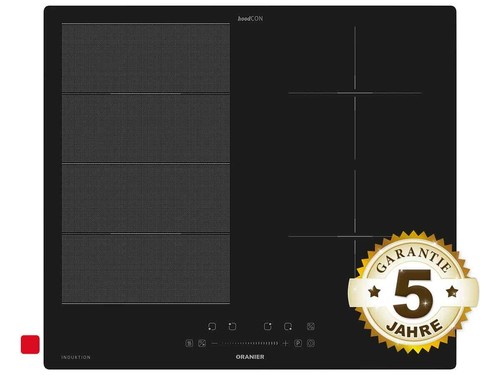Select the front-left cooking zone icon

click(212, 326)
